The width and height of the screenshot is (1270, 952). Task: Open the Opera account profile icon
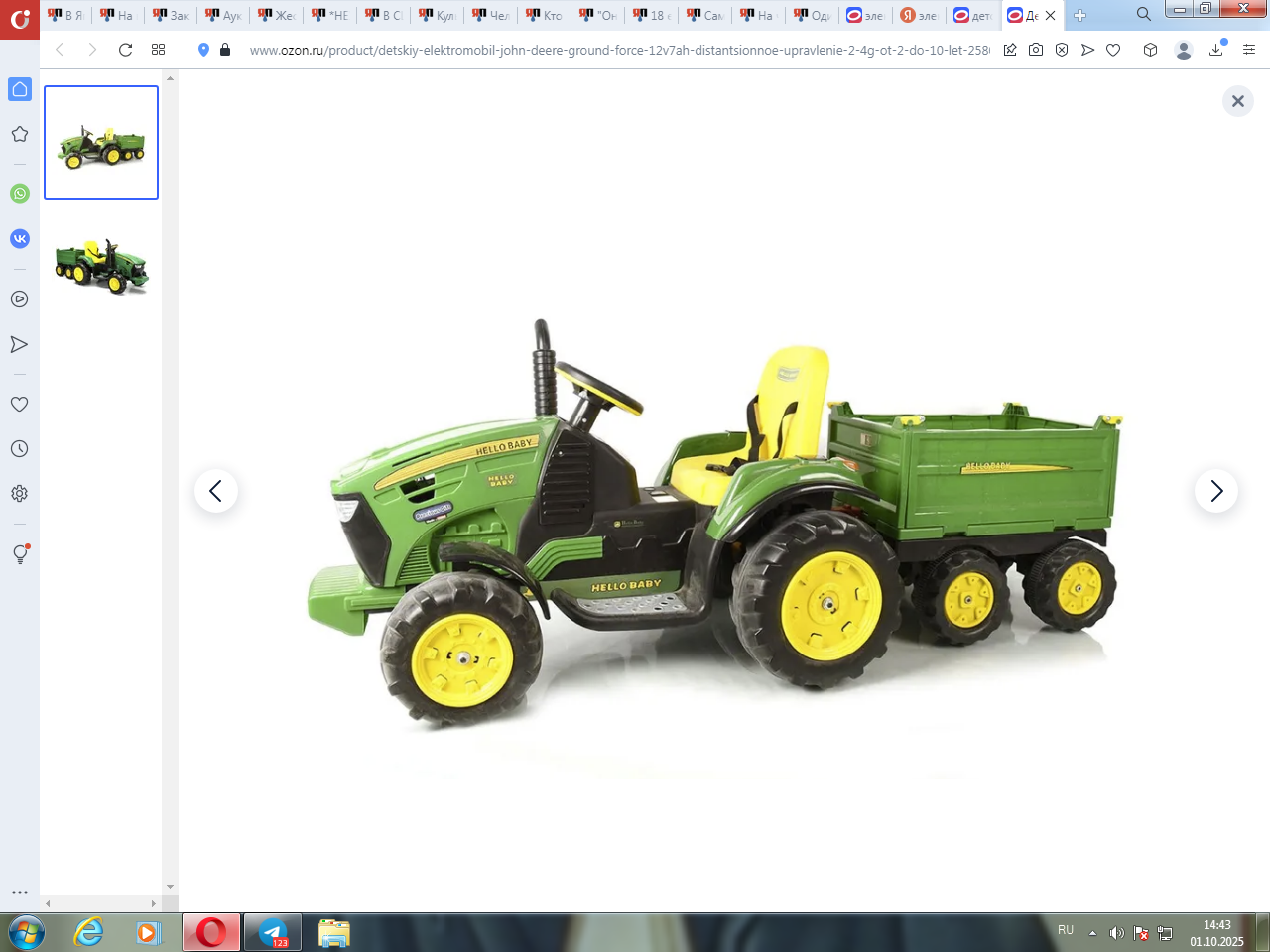tap(1183, 50)
